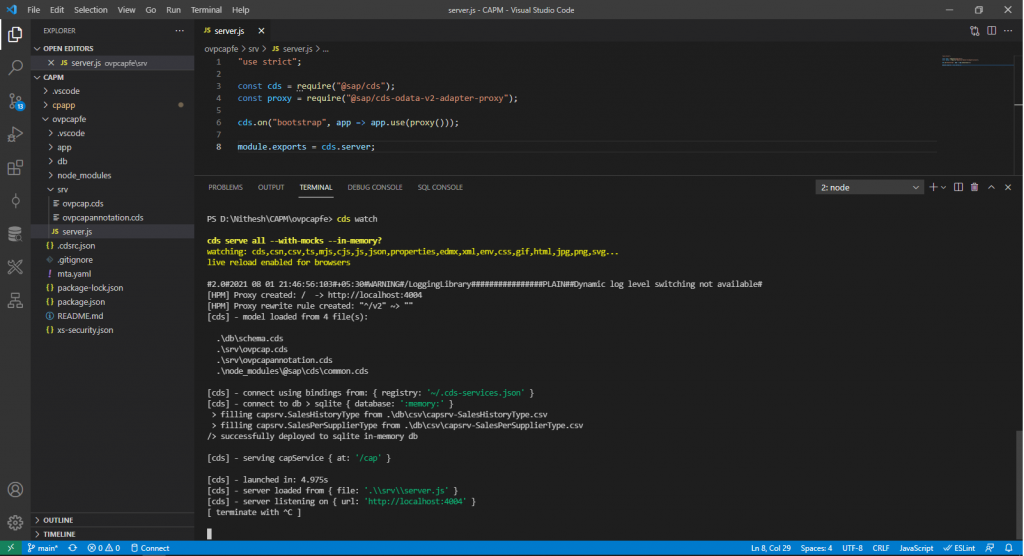Click Spaces: 4 indentation setting
The height and width of the screenshot is (556, 1024).
tap(816, 548)
